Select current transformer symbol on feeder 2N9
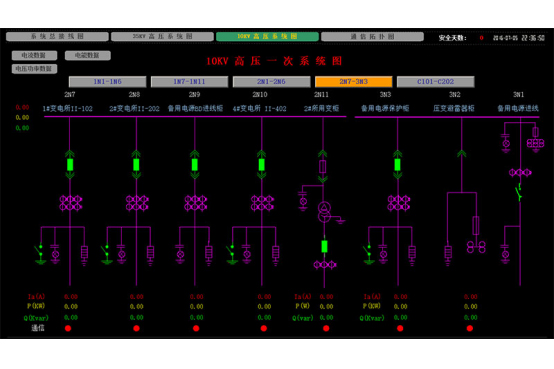554x369 pixels. [x=195, y=203]
